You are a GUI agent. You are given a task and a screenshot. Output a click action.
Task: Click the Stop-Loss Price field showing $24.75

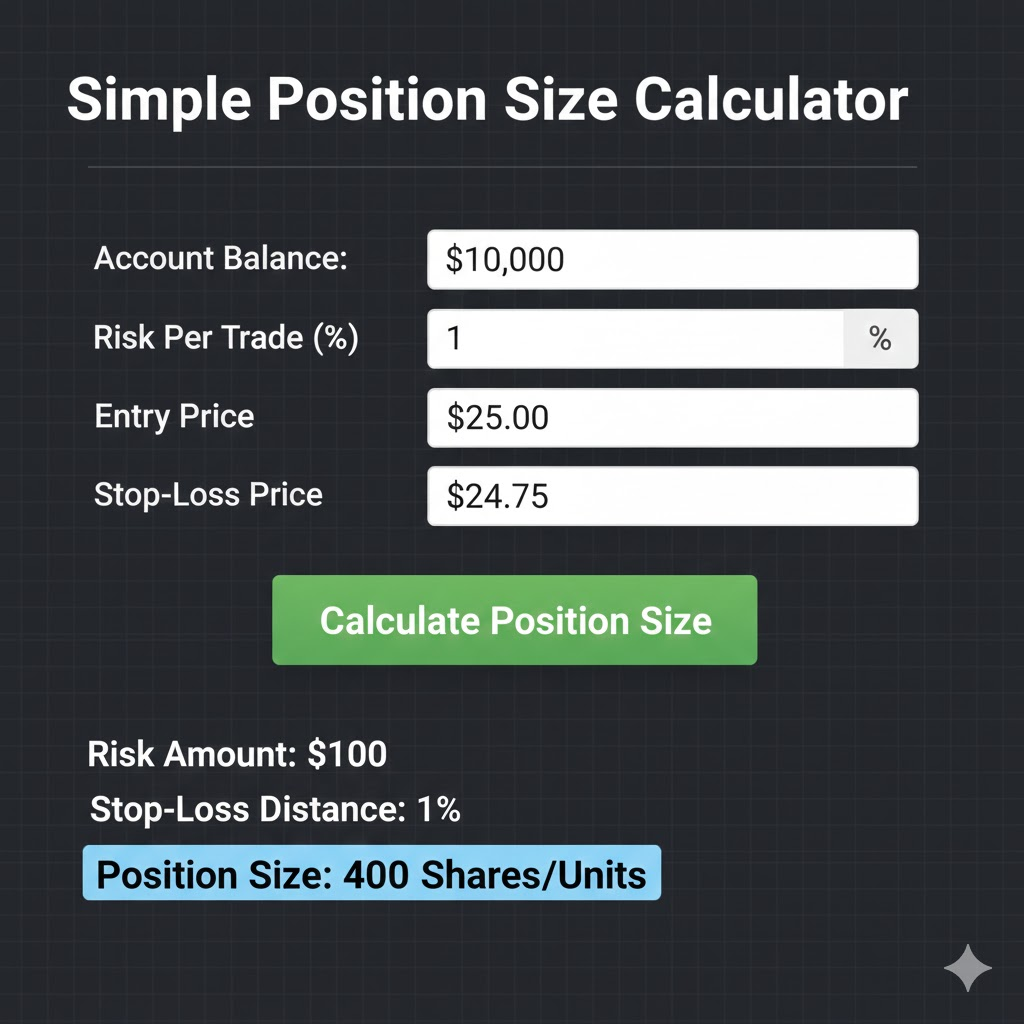point(672,495)
